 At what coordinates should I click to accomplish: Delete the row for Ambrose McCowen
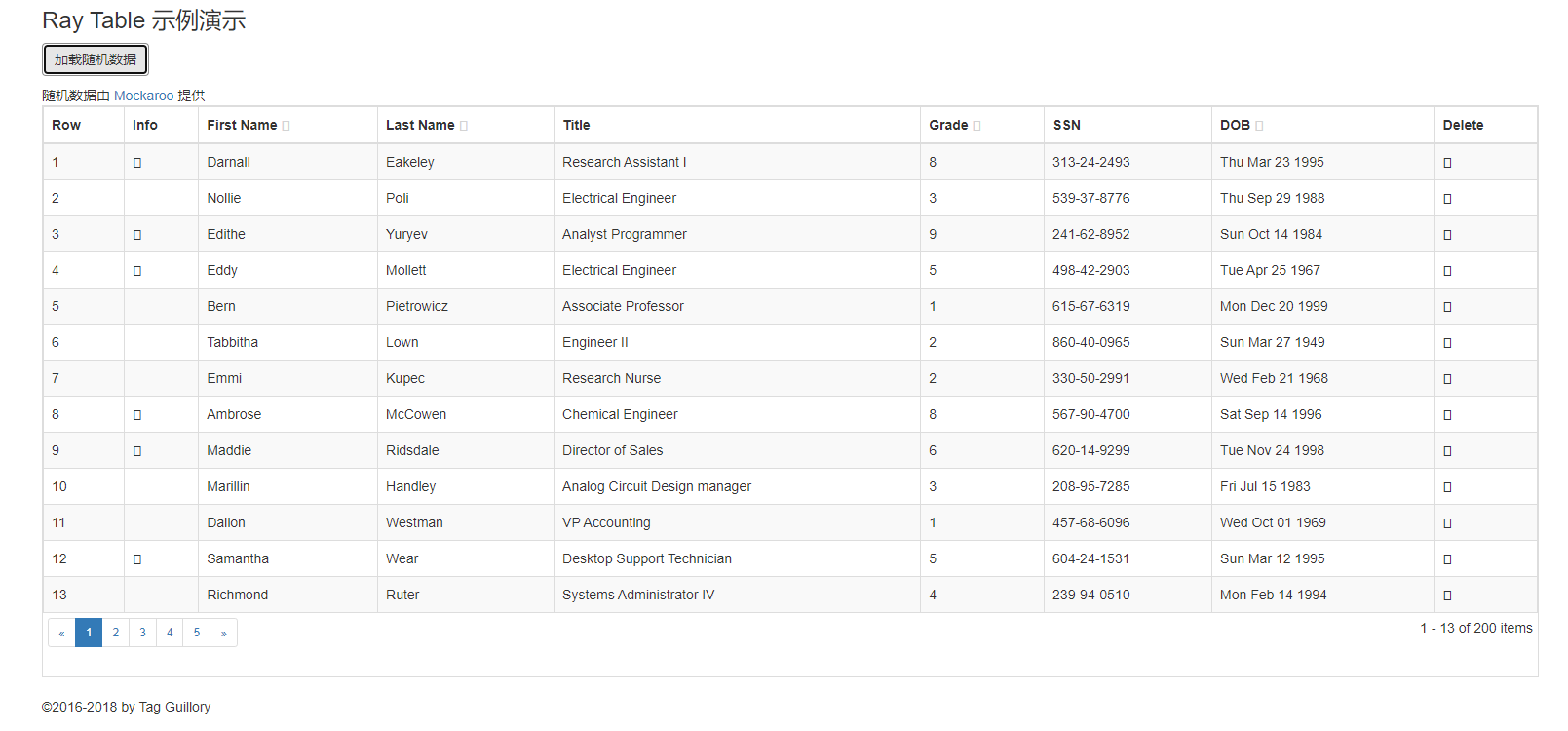point(1447,415)
